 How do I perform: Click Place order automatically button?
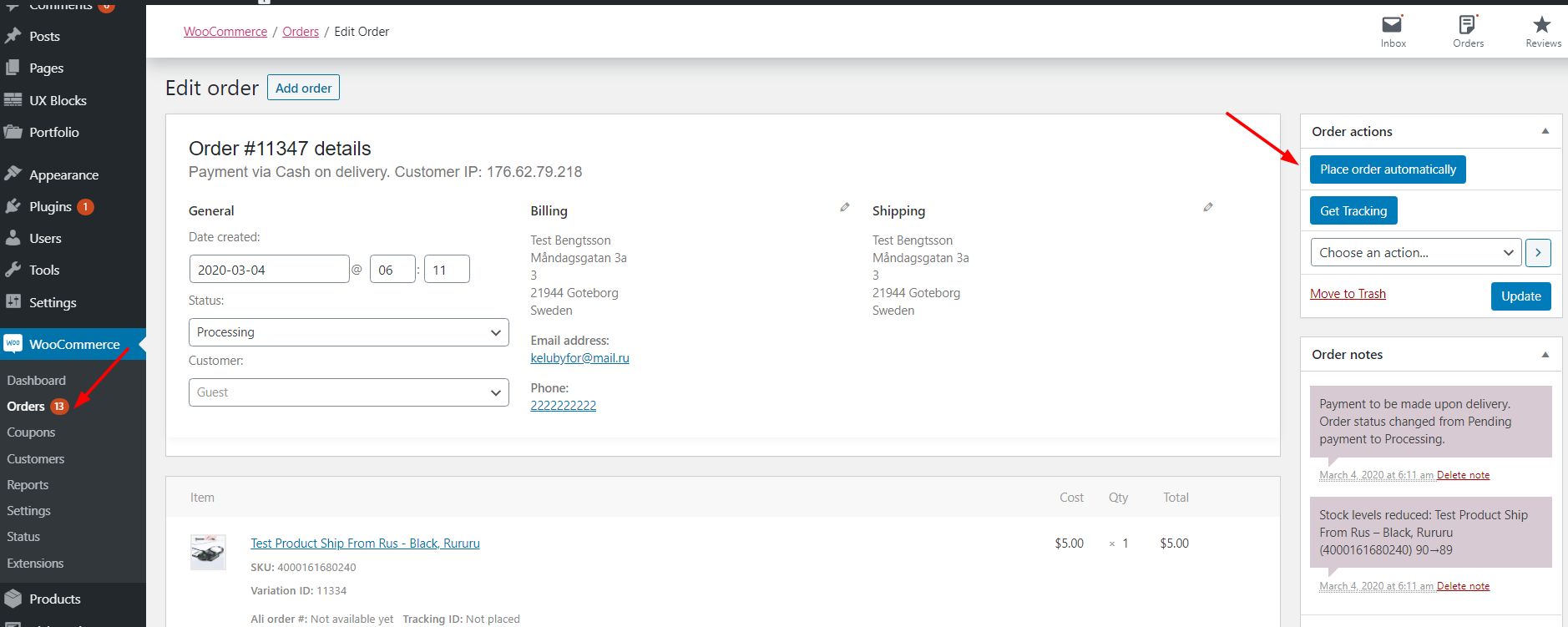click(x=1388, y=169)
